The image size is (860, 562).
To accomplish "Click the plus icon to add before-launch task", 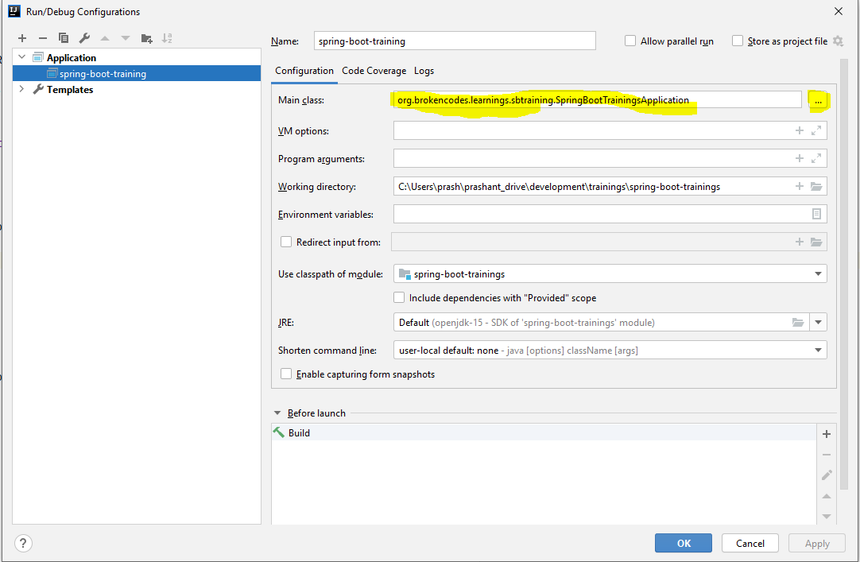I will click(x=826, y=434).
